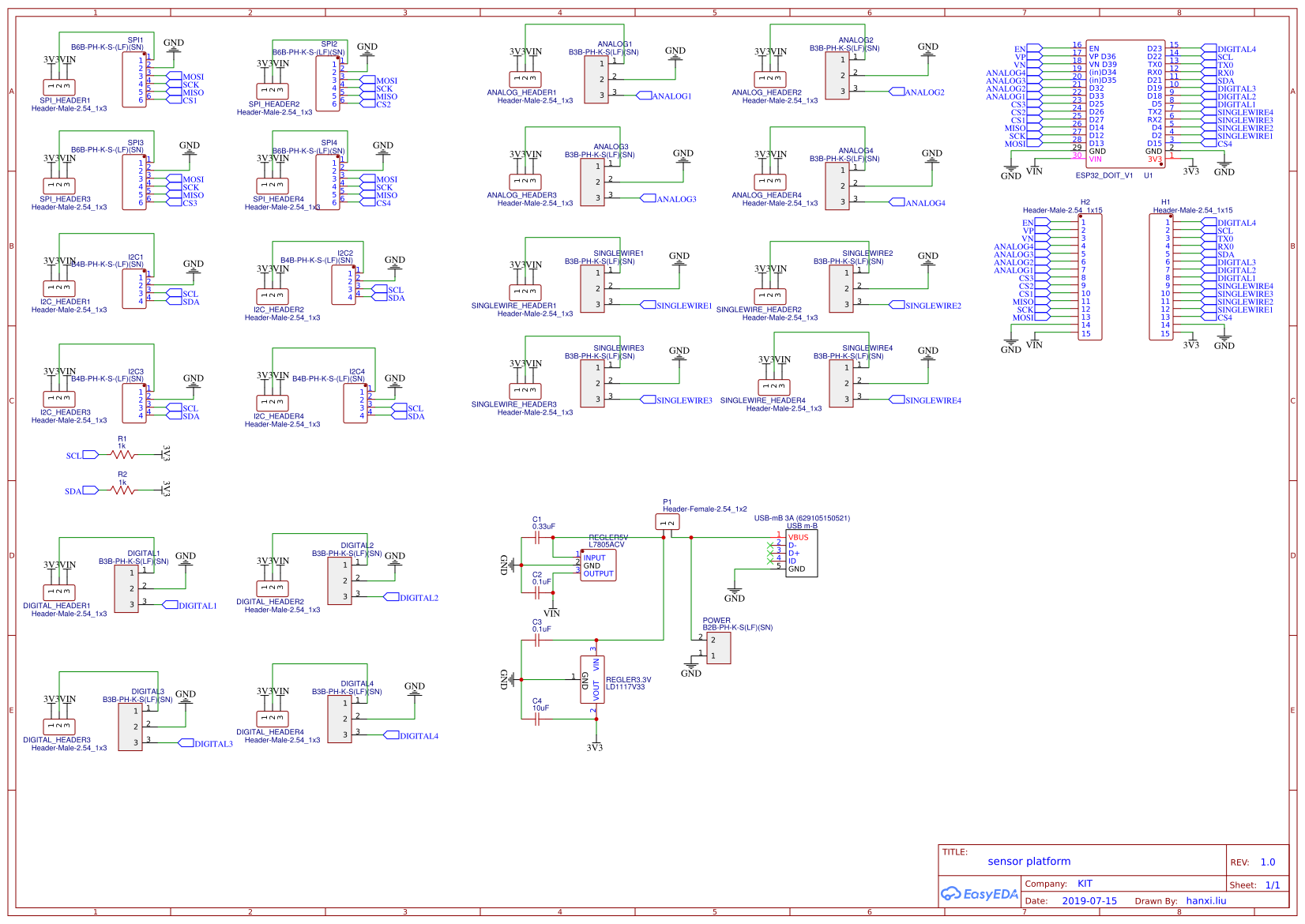Select the USB m-B connector symbol
Image resolution: width=1305 pixels, height=924 pixels.
(x=801, y=553)
